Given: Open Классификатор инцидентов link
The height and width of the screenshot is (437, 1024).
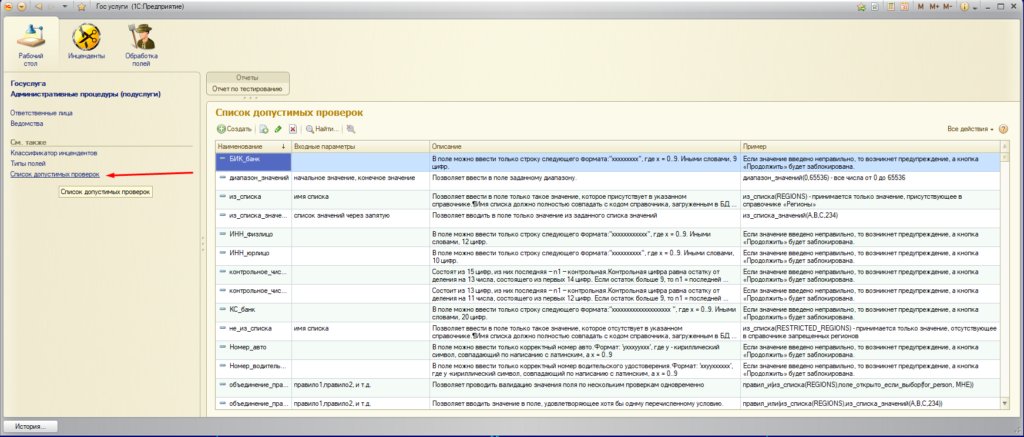Looking at the screenshot, I should pyautogui.click(x=54, y=153).
